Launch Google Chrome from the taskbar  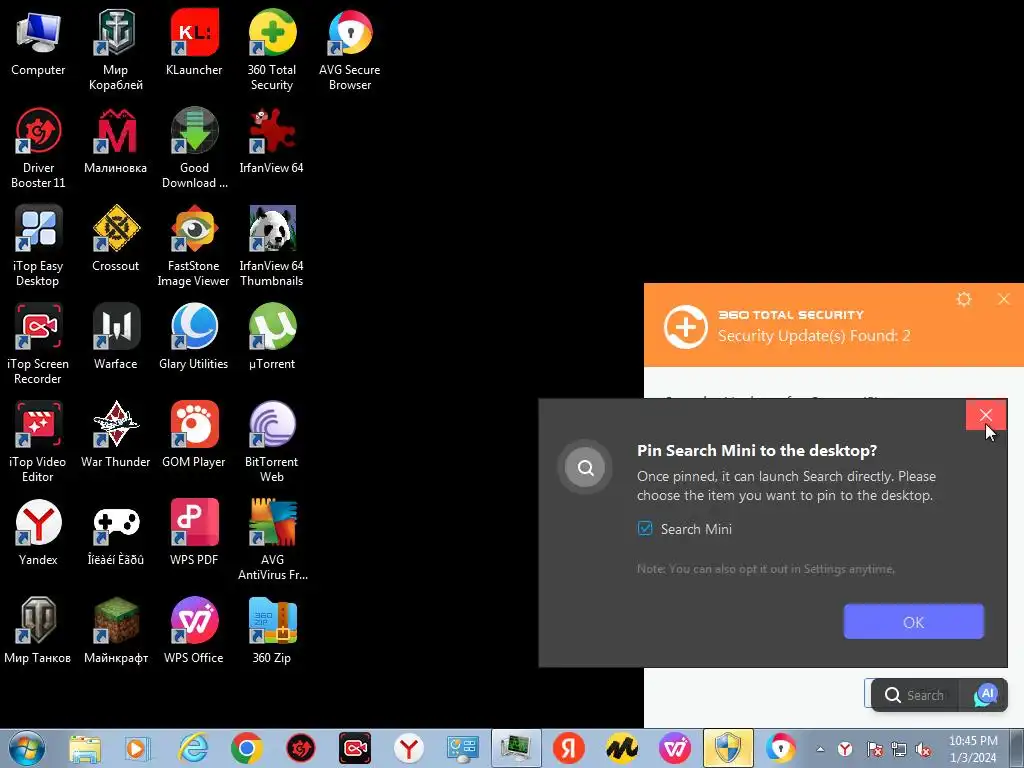(x=246, y=748)
